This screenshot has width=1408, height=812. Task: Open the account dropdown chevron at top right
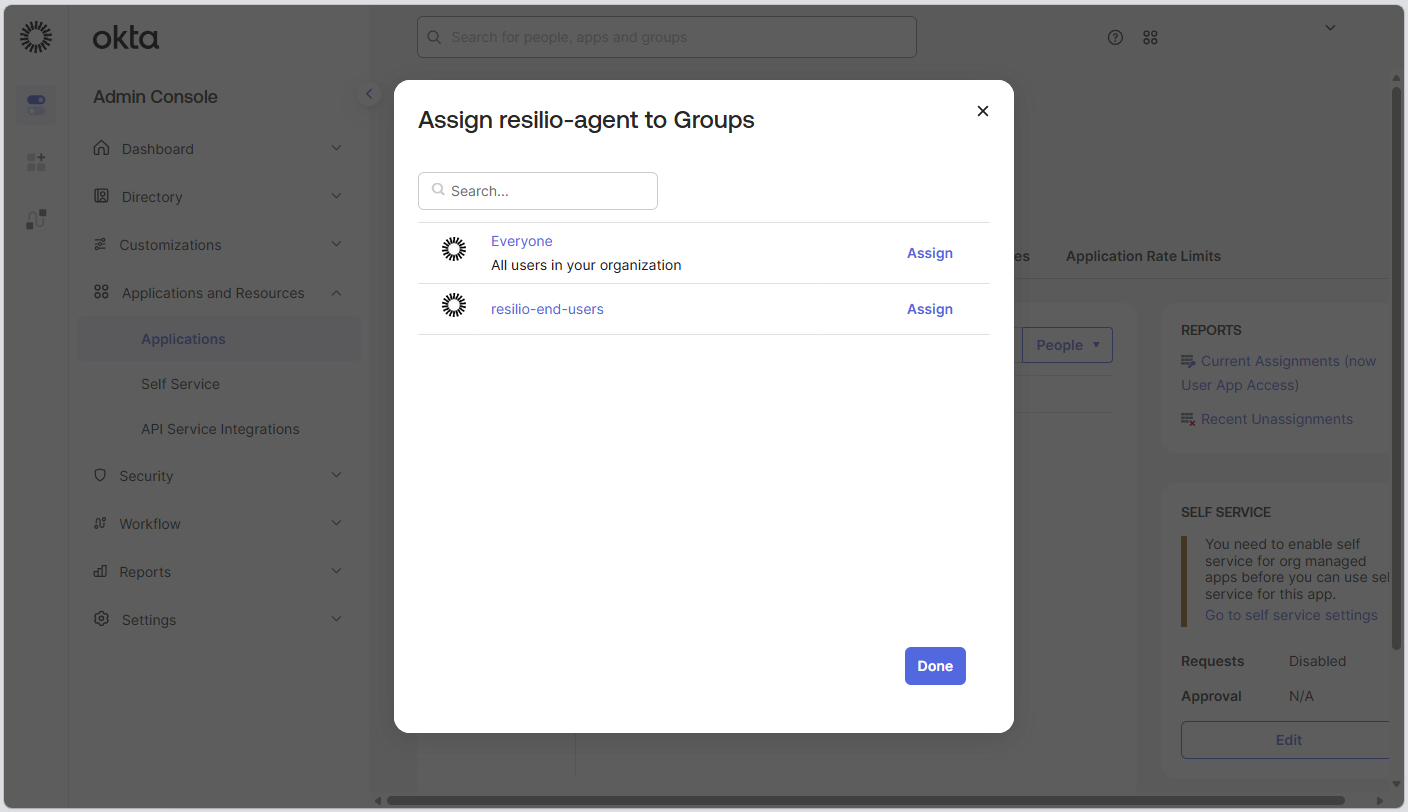[1330, 28]
